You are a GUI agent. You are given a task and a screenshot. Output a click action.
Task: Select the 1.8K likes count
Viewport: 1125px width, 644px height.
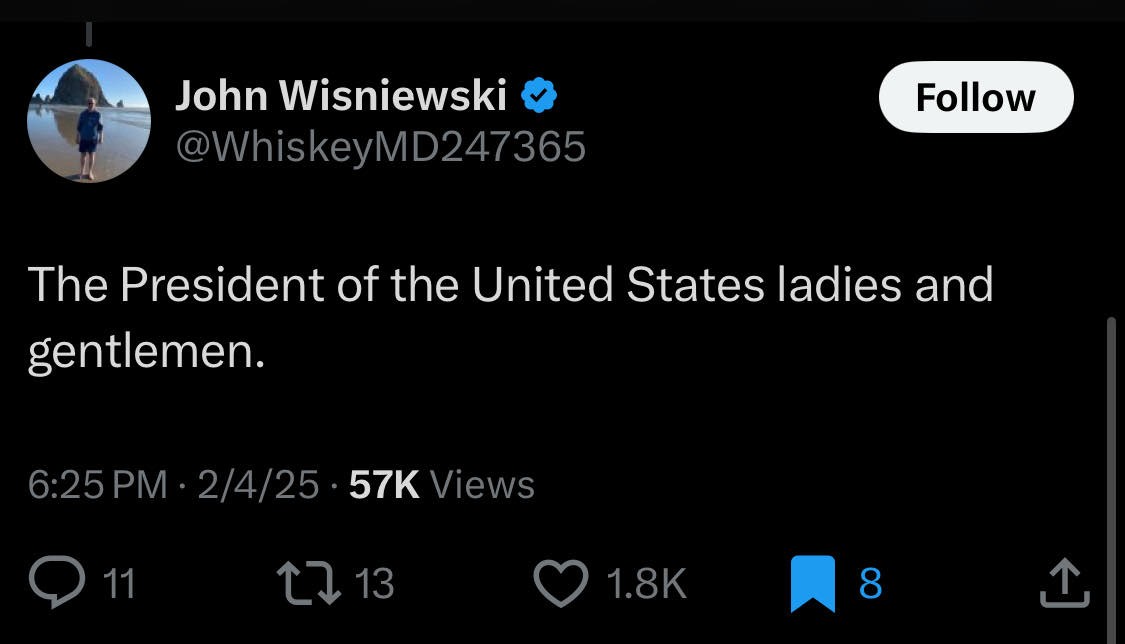tap(645, 583)
